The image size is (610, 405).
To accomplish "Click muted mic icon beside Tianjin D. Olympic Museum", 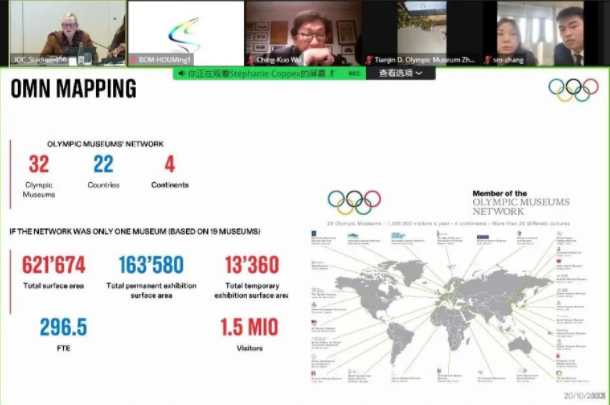I will point(369,60).
